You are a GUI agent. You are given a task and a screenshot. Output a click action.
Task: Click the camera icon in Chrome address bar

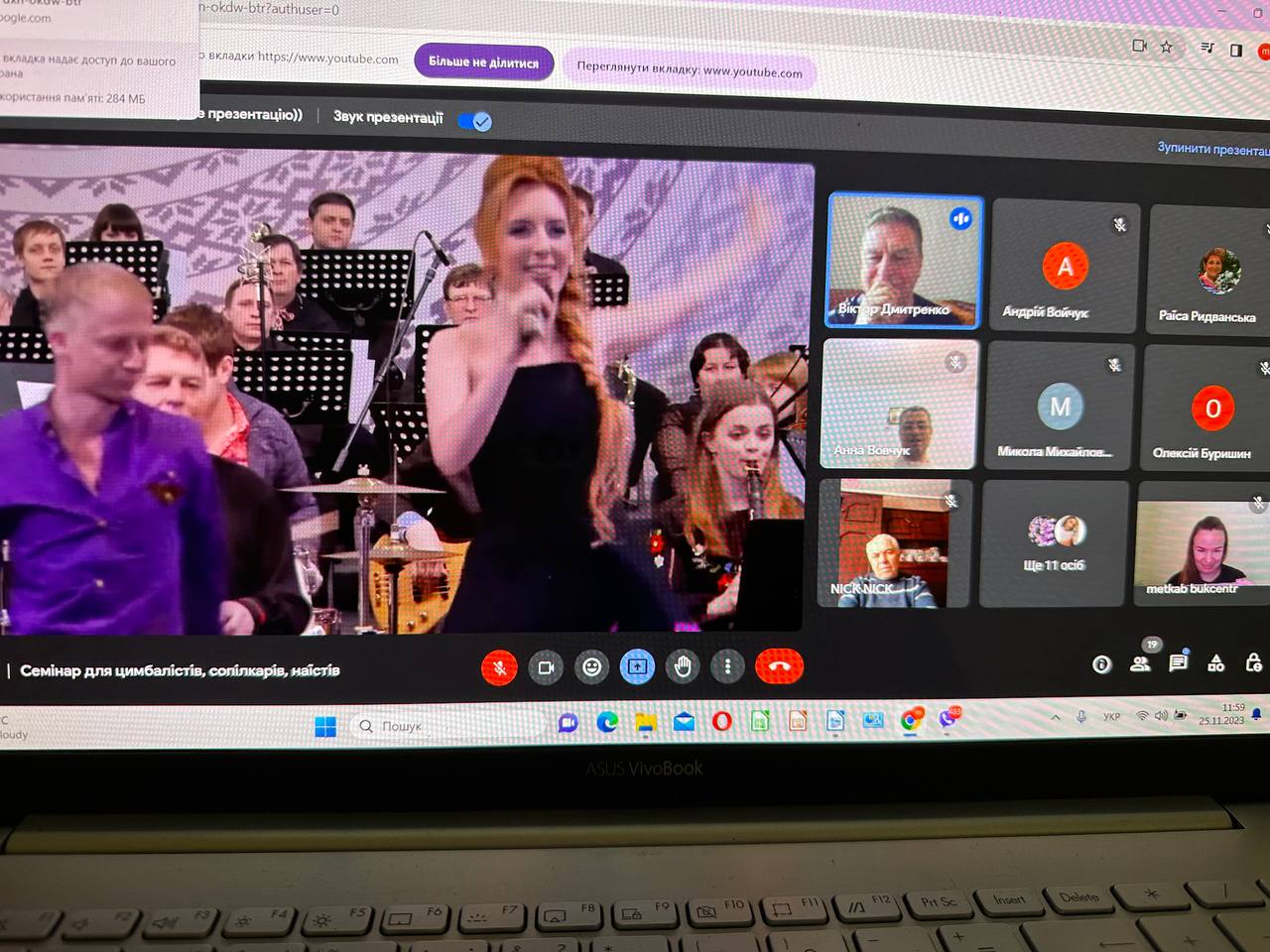pos(1139,45)
